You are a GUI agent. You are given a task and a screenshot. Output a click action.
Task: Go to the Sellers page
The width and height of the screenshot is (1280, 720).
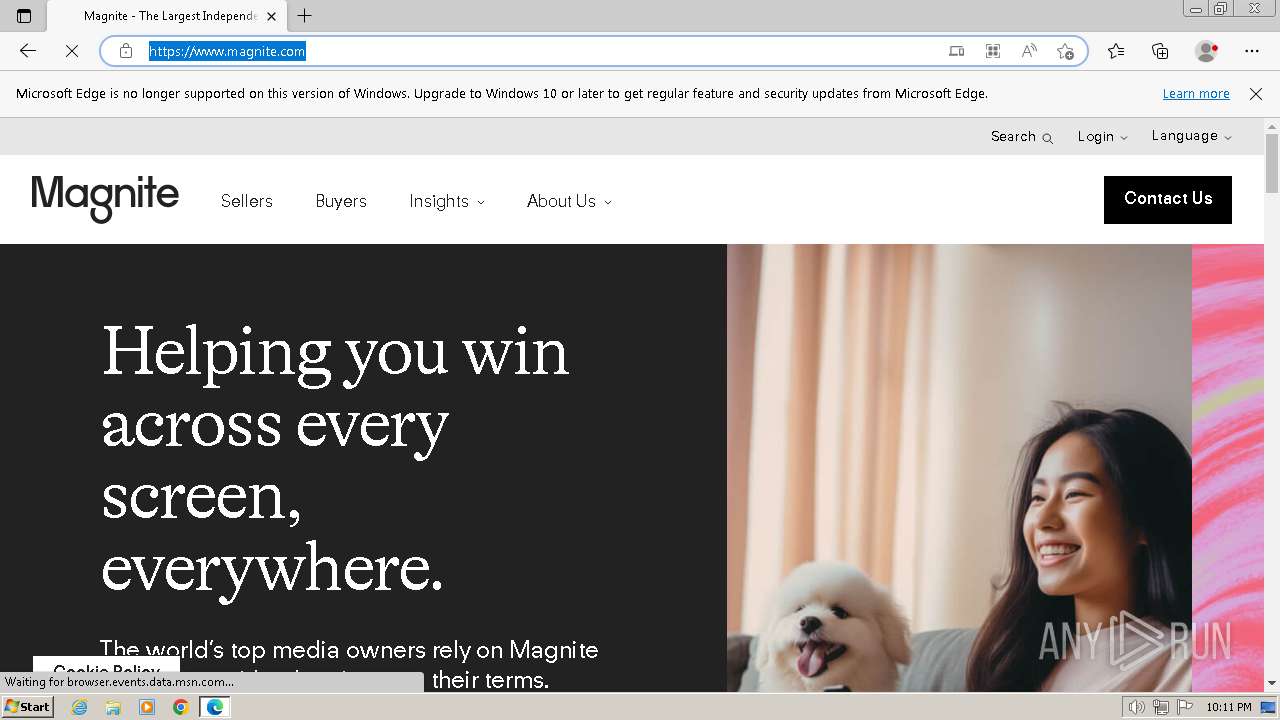[247, 201]
